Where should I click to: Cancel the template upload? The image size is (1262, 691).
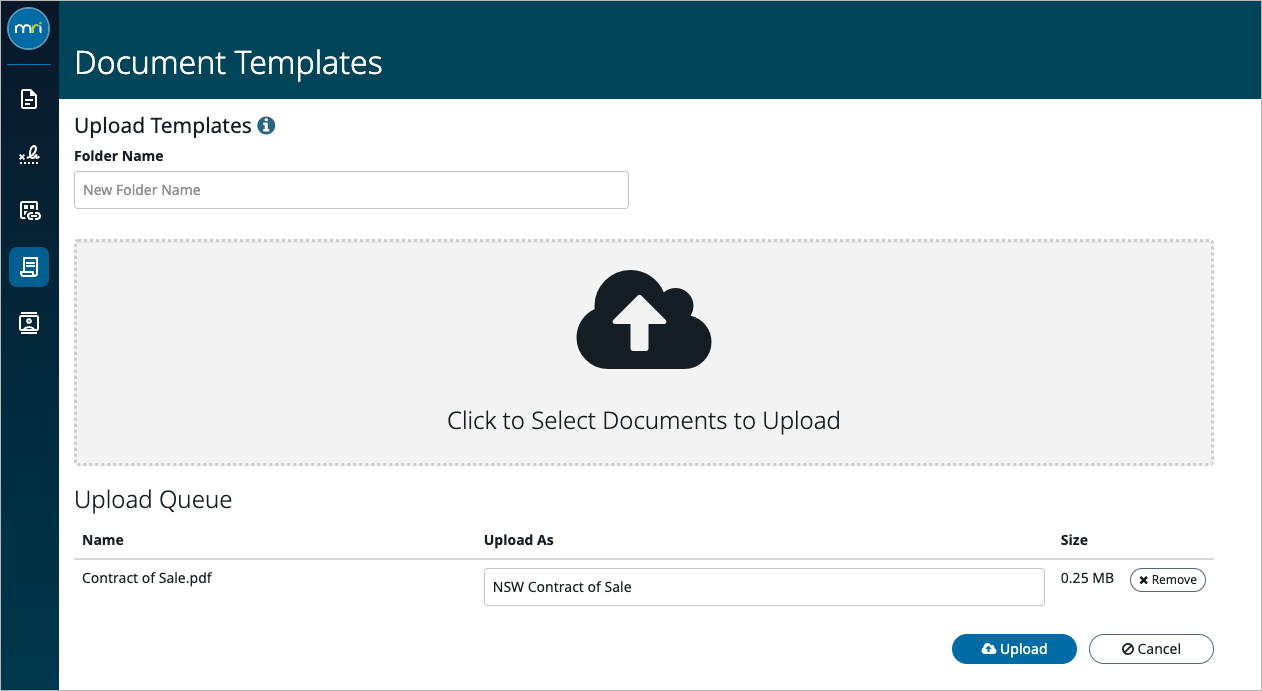1151,649
